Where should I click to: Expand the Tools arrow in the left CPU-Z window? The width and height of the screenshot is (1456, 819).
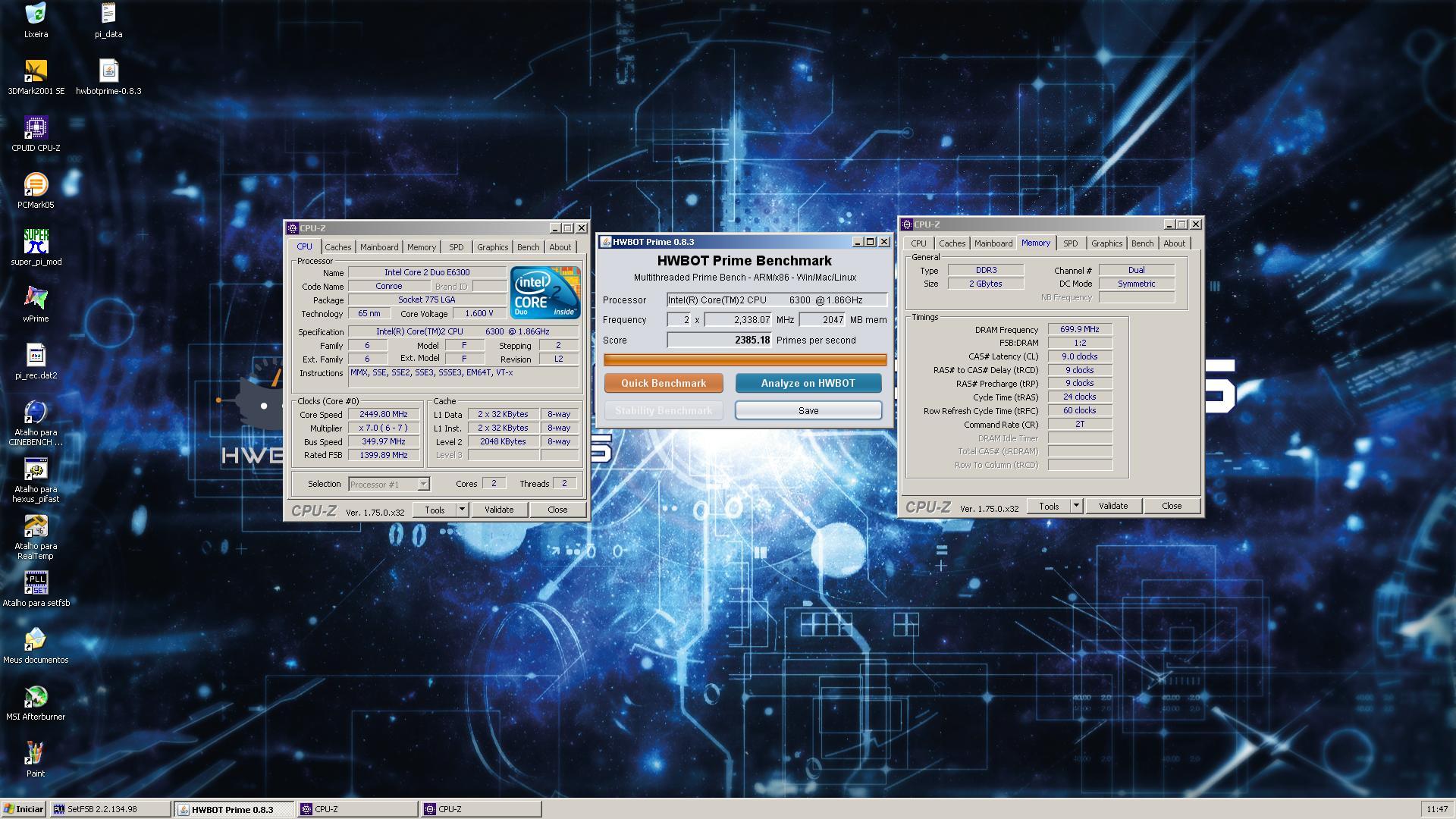click(462, 510)
